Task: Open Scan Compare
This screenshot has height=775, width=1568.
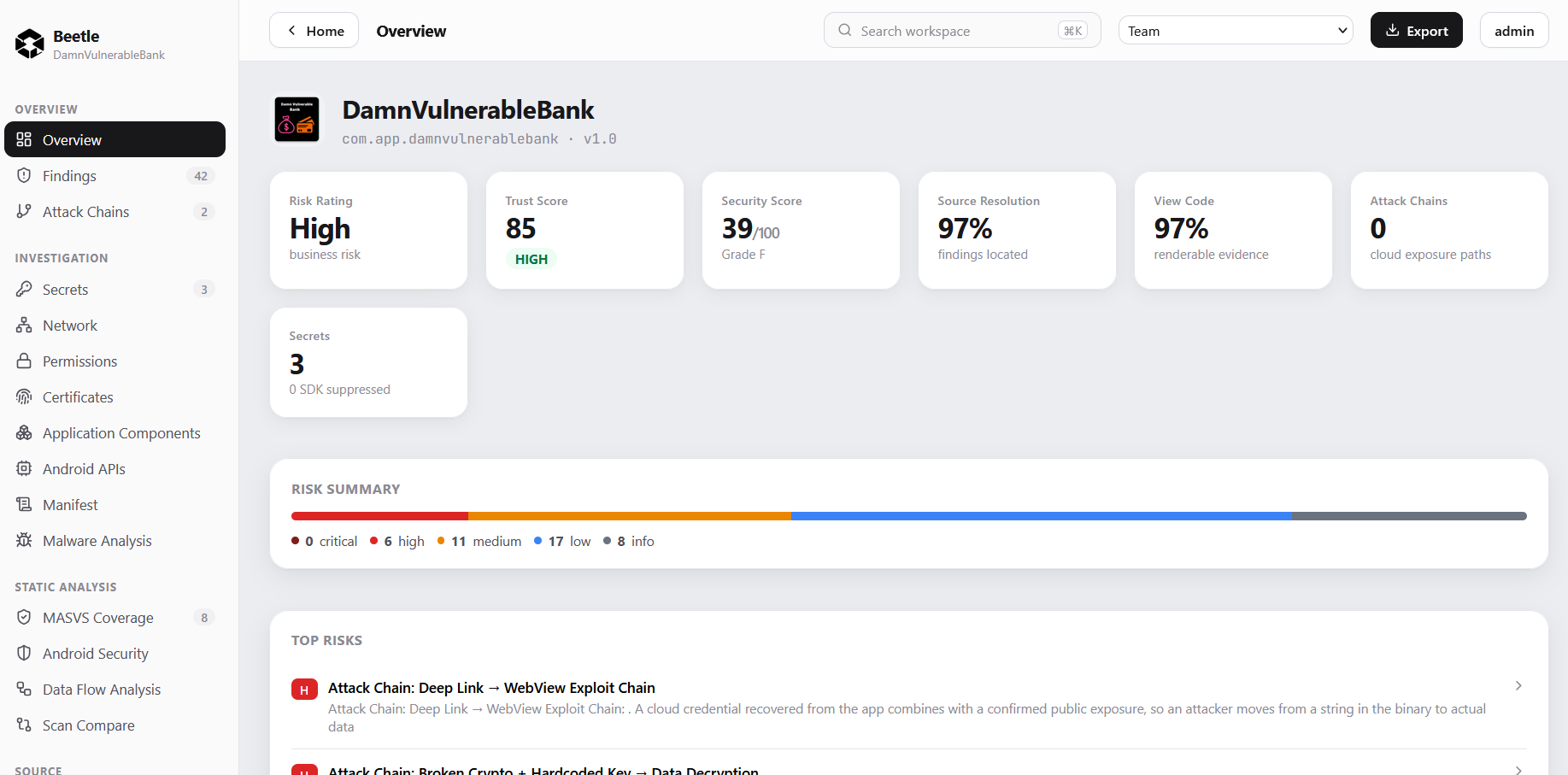Action: coord(115,725)
